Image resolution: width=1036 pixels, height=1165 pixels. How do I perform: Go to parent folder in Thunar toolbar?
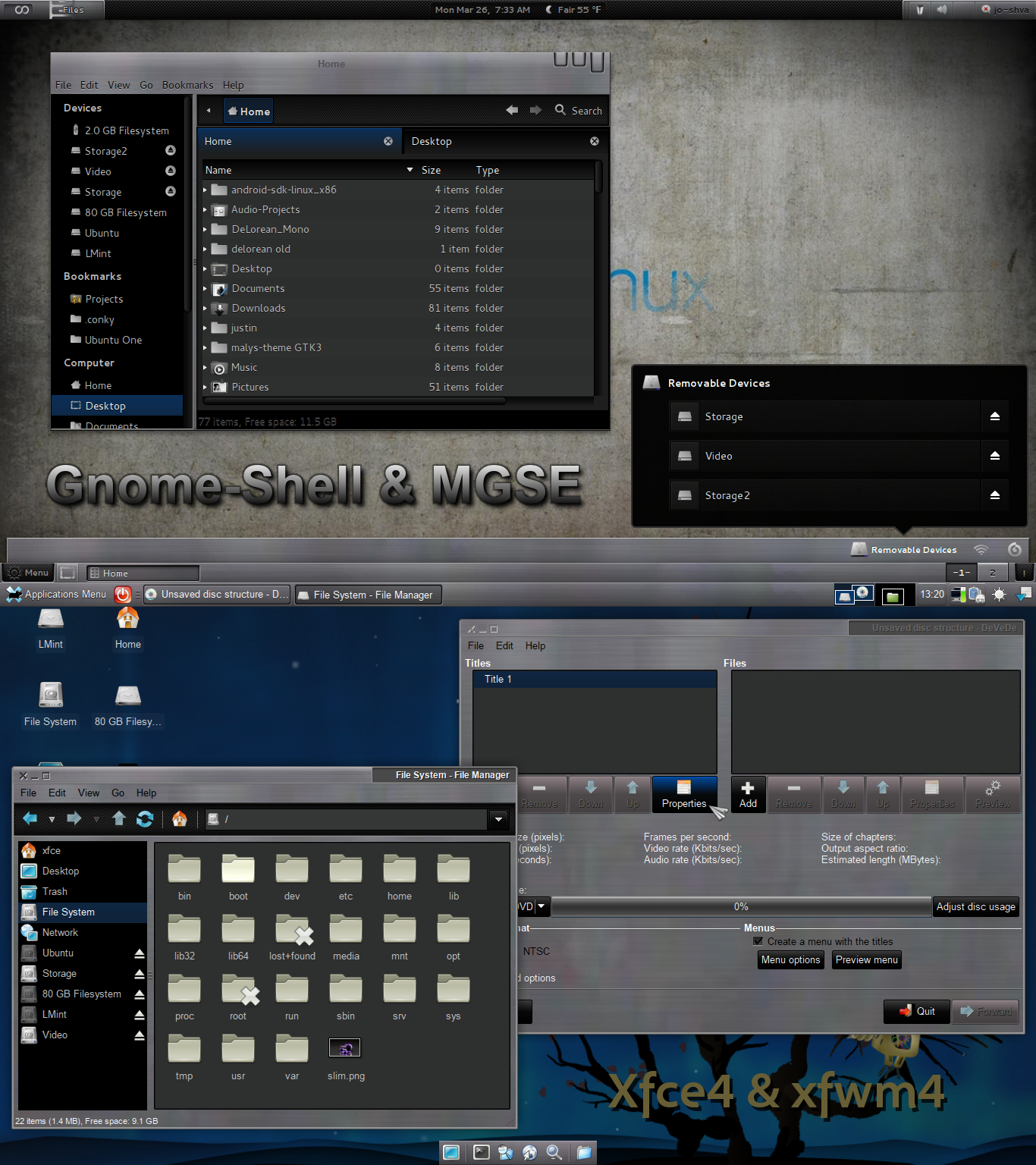[119, 818]
